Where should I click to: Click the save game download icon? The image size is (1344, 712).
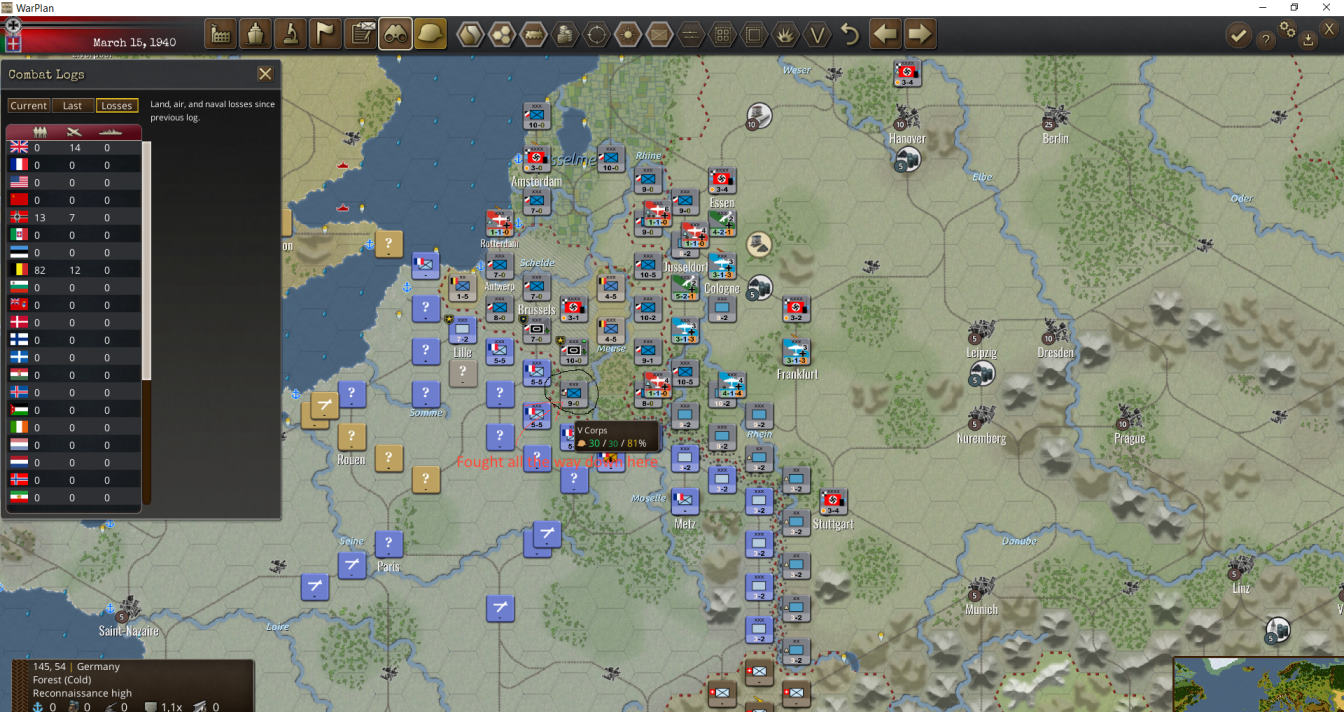pyautogui.click(x=1308, y=40)
